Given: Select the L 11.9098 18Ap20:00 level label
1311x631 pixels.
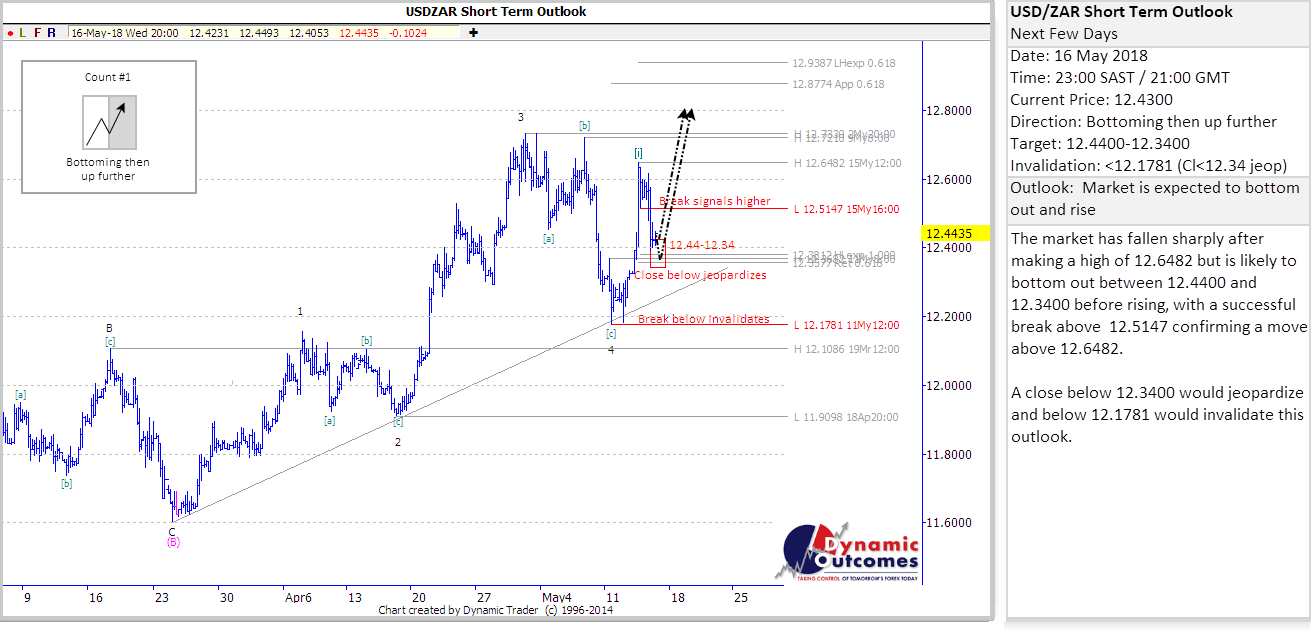Looking at the screenshot, I should 846,417.
